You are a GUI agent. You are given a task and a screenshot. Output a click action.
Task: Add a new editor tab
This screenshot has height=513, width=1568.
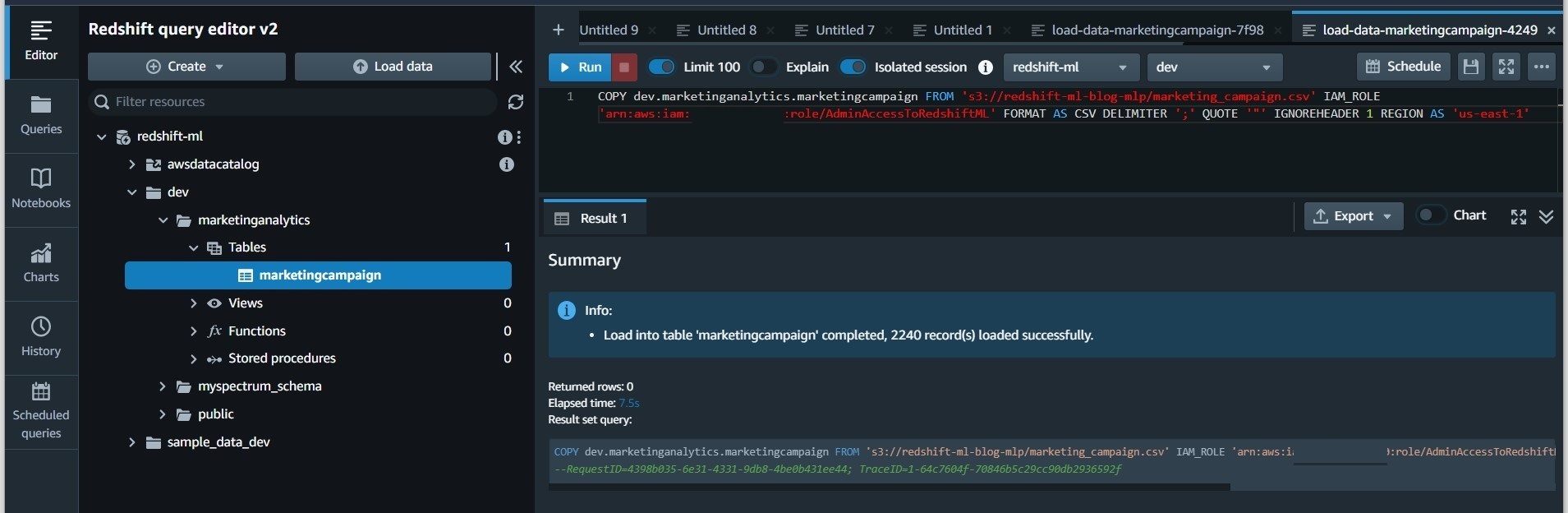click(x=559, y=30)
